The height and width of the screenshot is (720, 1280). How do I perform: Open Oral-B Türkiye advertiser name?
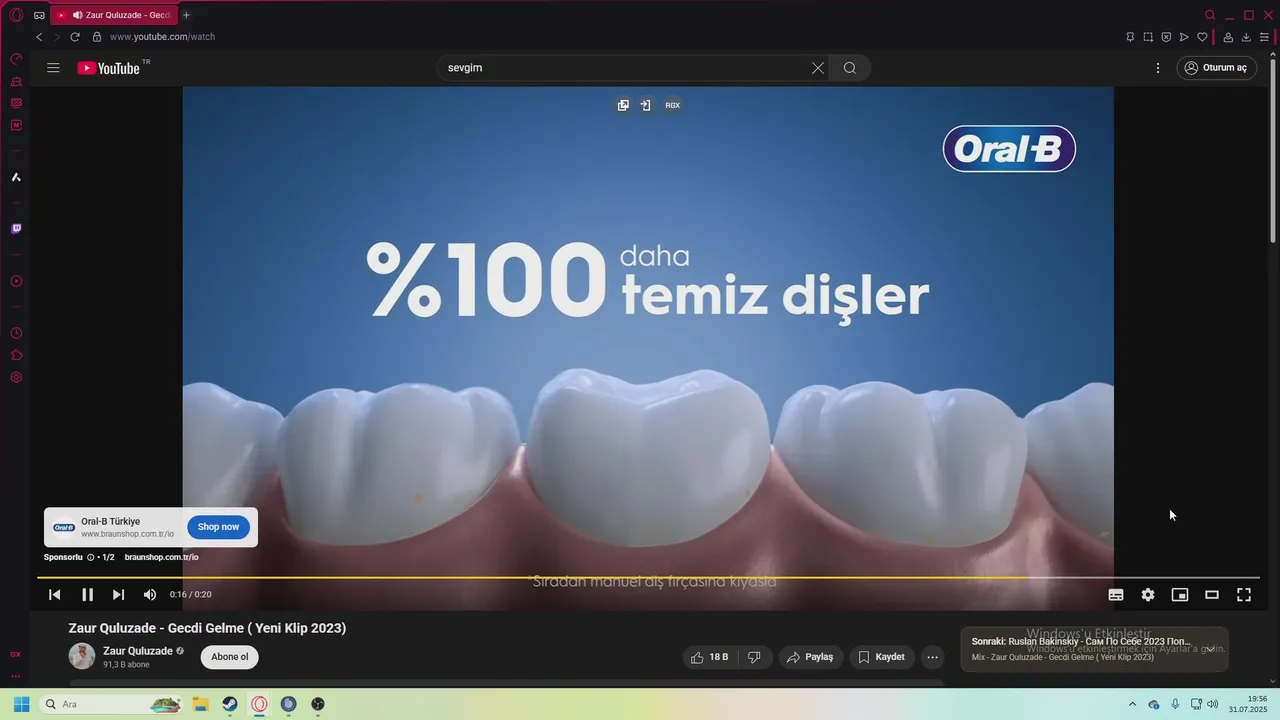pyautogui.click(x=111, y=521)
